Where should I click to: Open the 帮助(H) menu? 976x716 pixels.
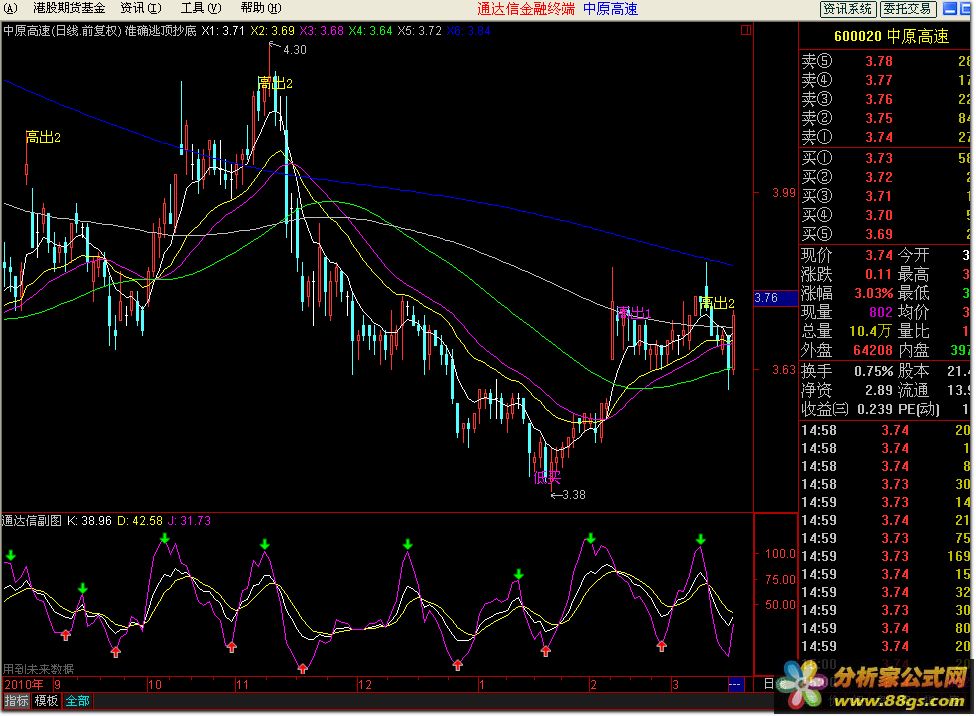point(261,8)
